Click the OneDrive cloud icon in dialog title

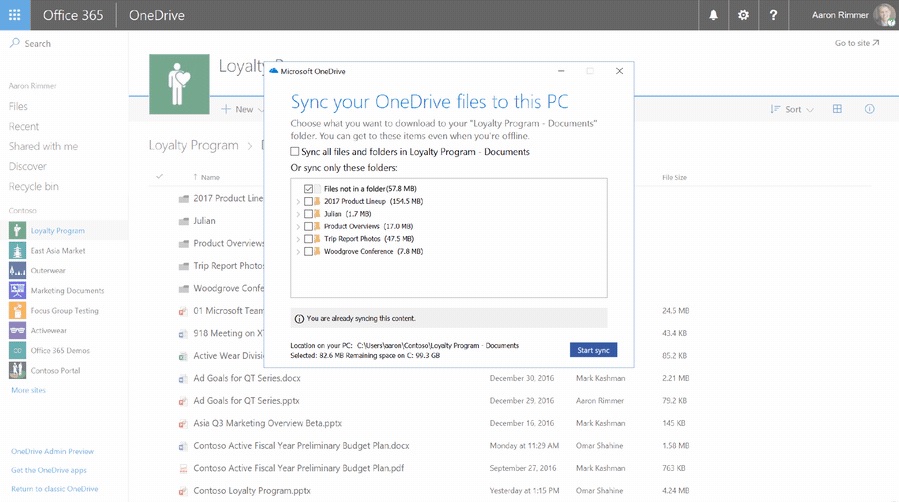(x=273, y=71)
